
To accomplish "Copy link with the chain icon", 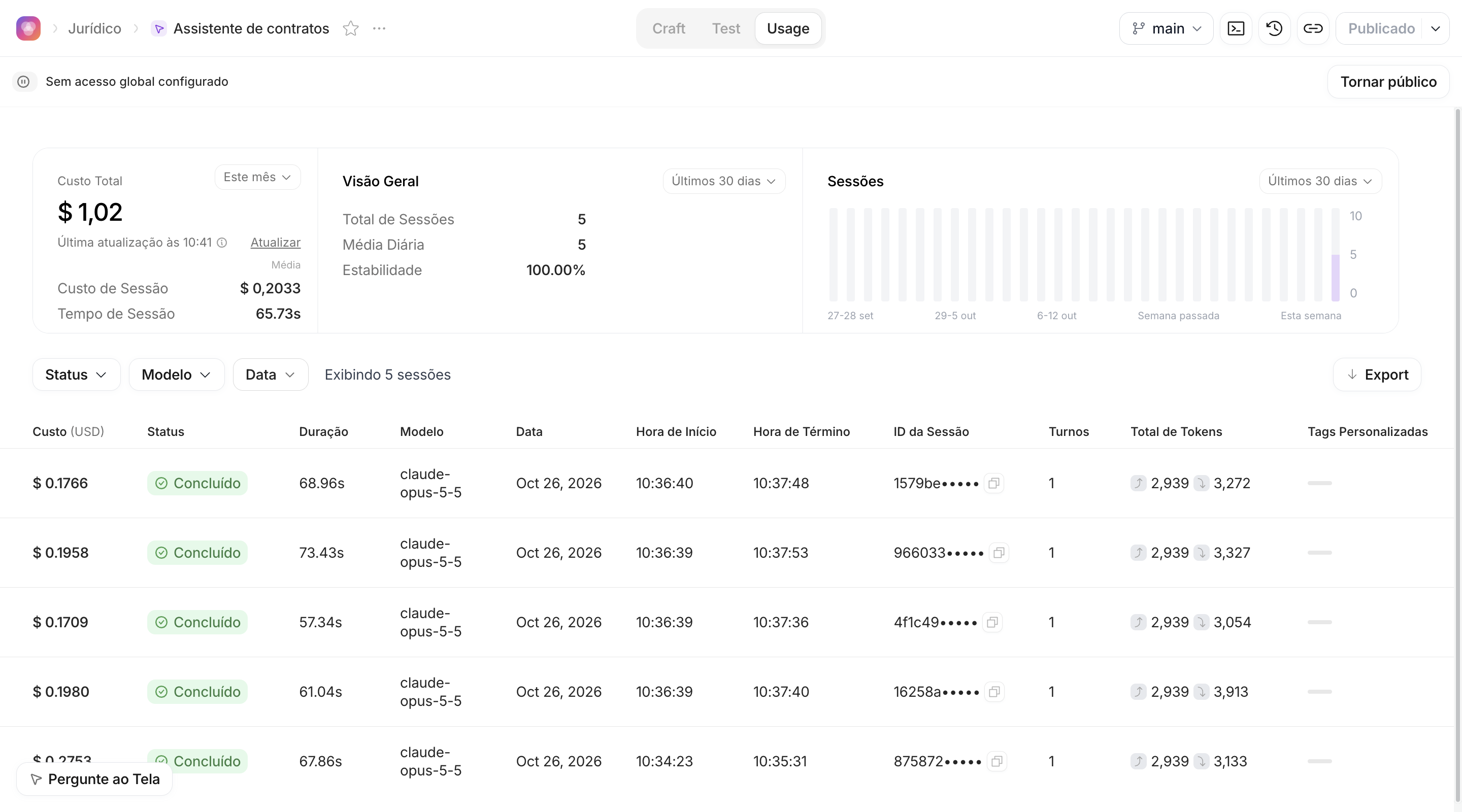I will click(1313, 28).
